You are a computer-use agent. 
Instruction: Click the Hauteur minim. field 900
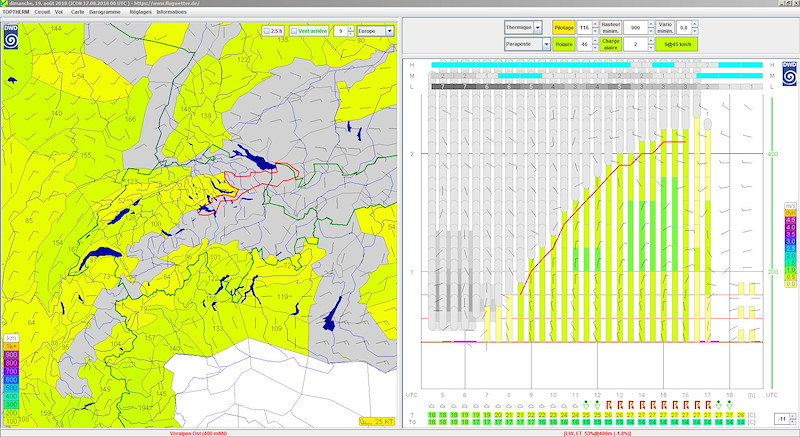coord(635,28)
